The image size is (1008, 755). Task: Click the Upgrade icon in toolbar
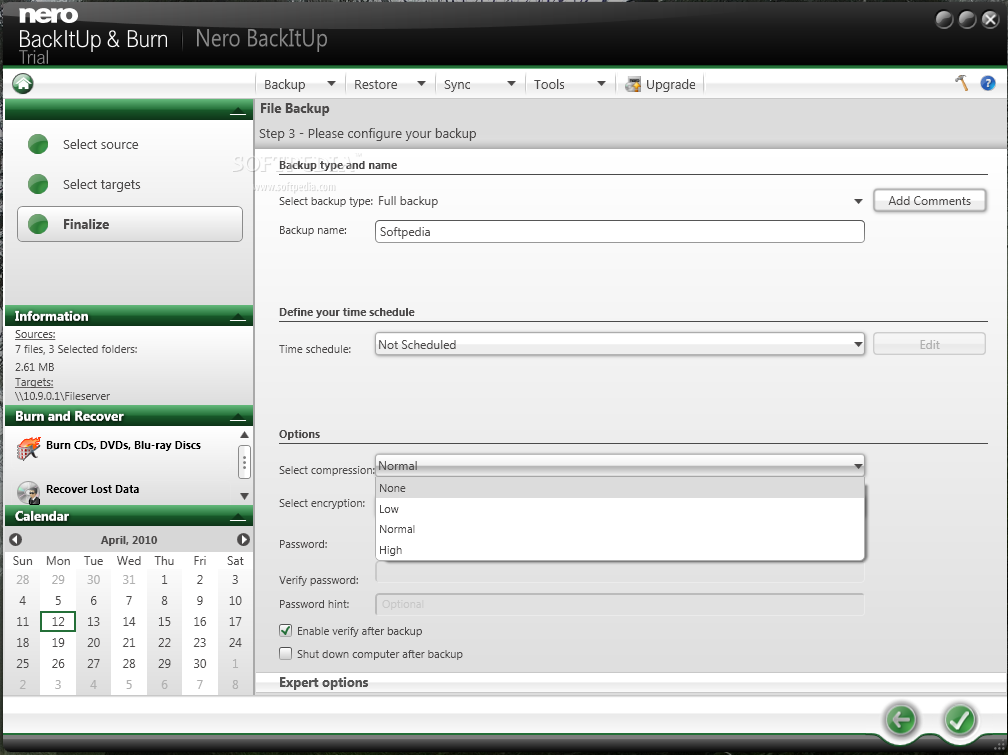pos(633,84)
